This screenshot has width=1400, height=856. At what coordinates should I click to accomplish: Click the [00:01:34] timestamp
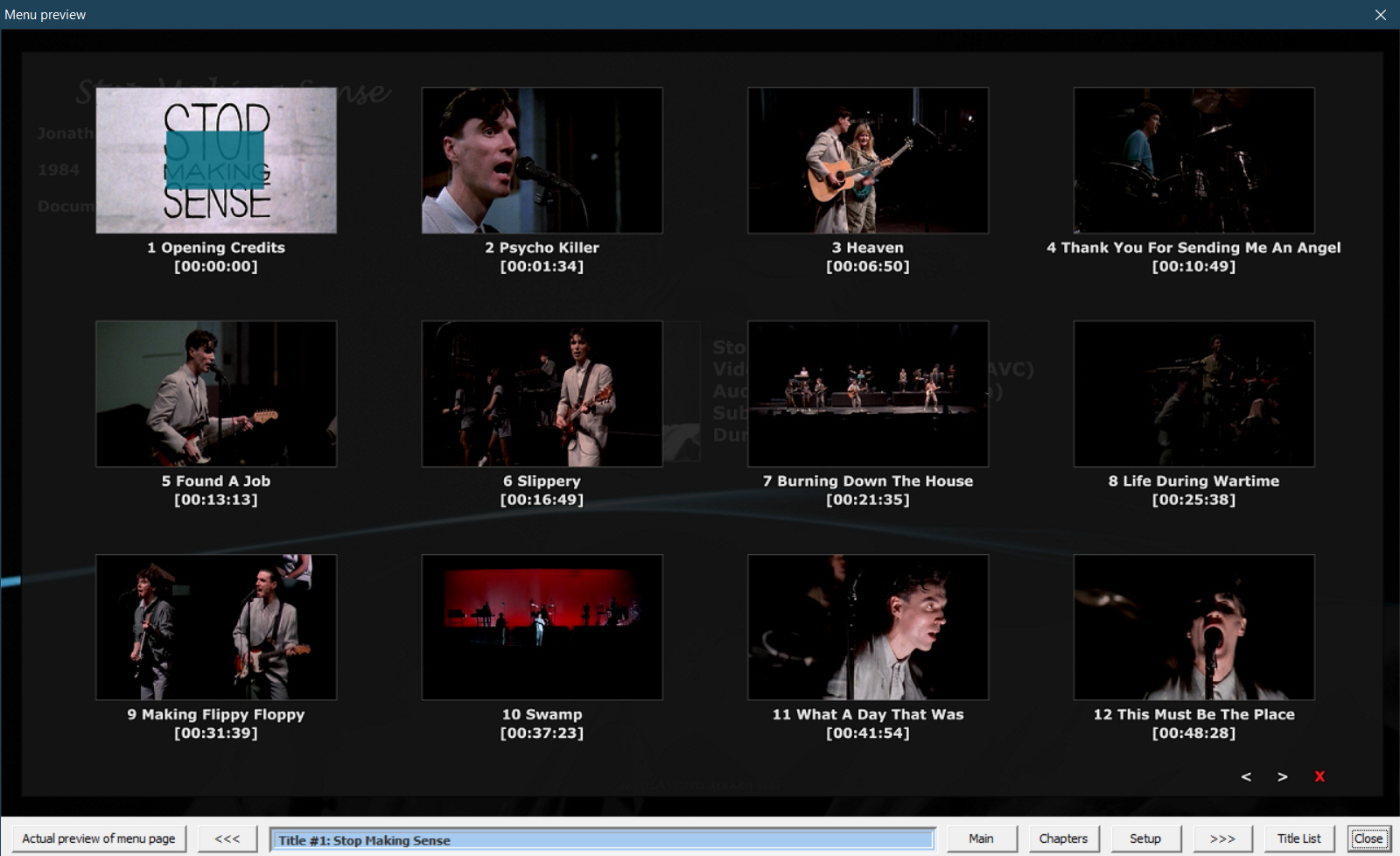pos(542,266)
